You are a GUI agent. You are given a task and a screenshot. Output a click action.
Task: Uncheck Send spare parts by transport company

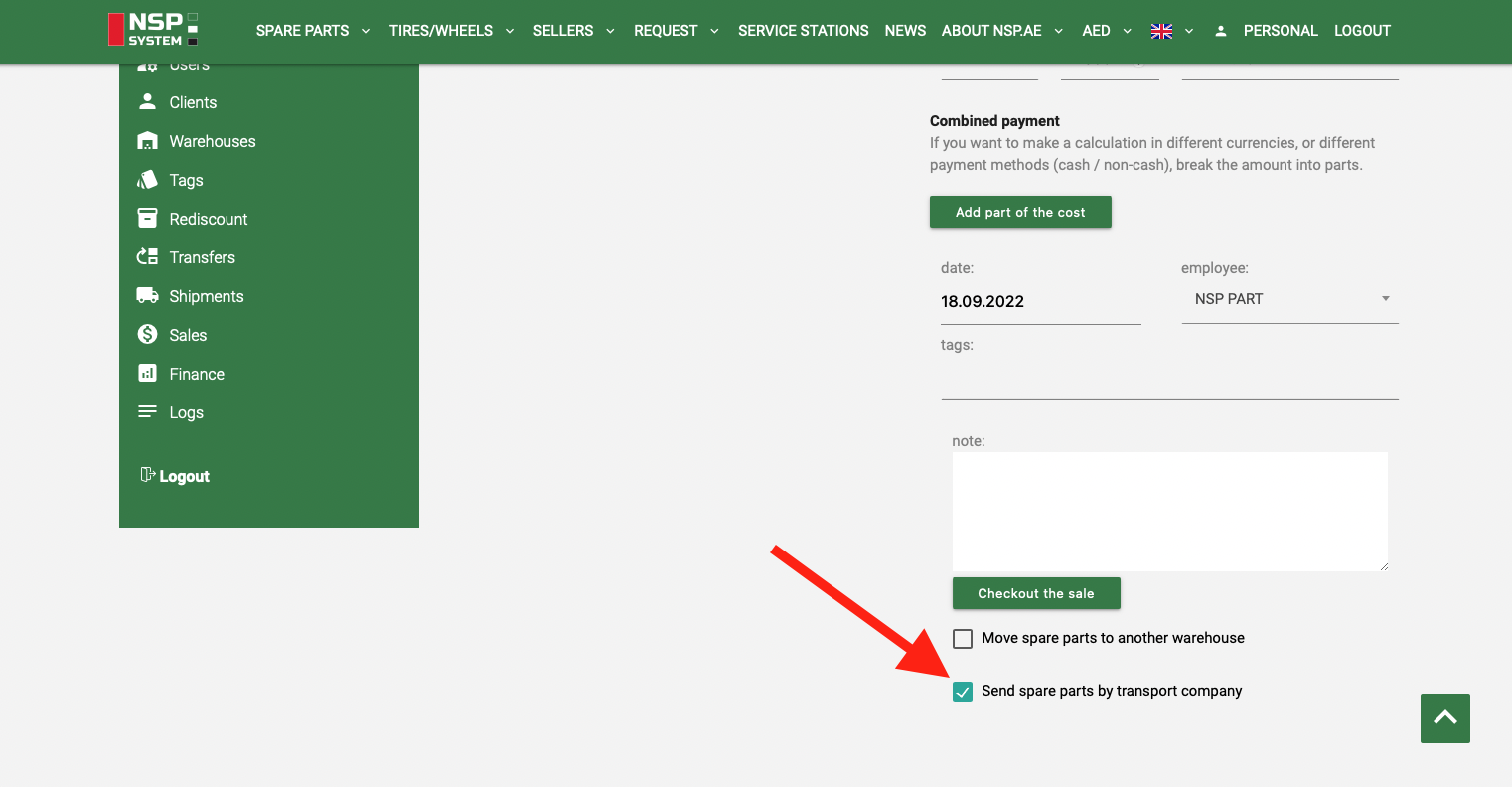963,692
